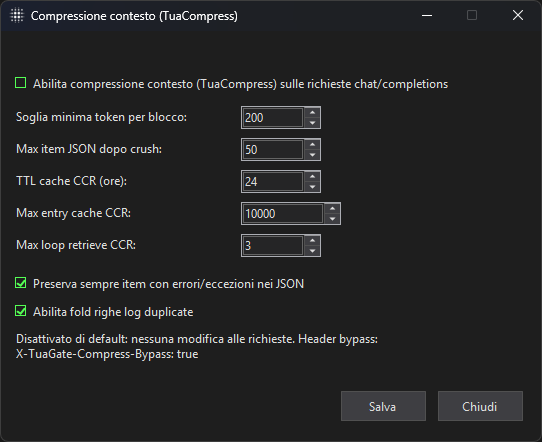Increase Max entry cache CCR value

pos(333,209)
